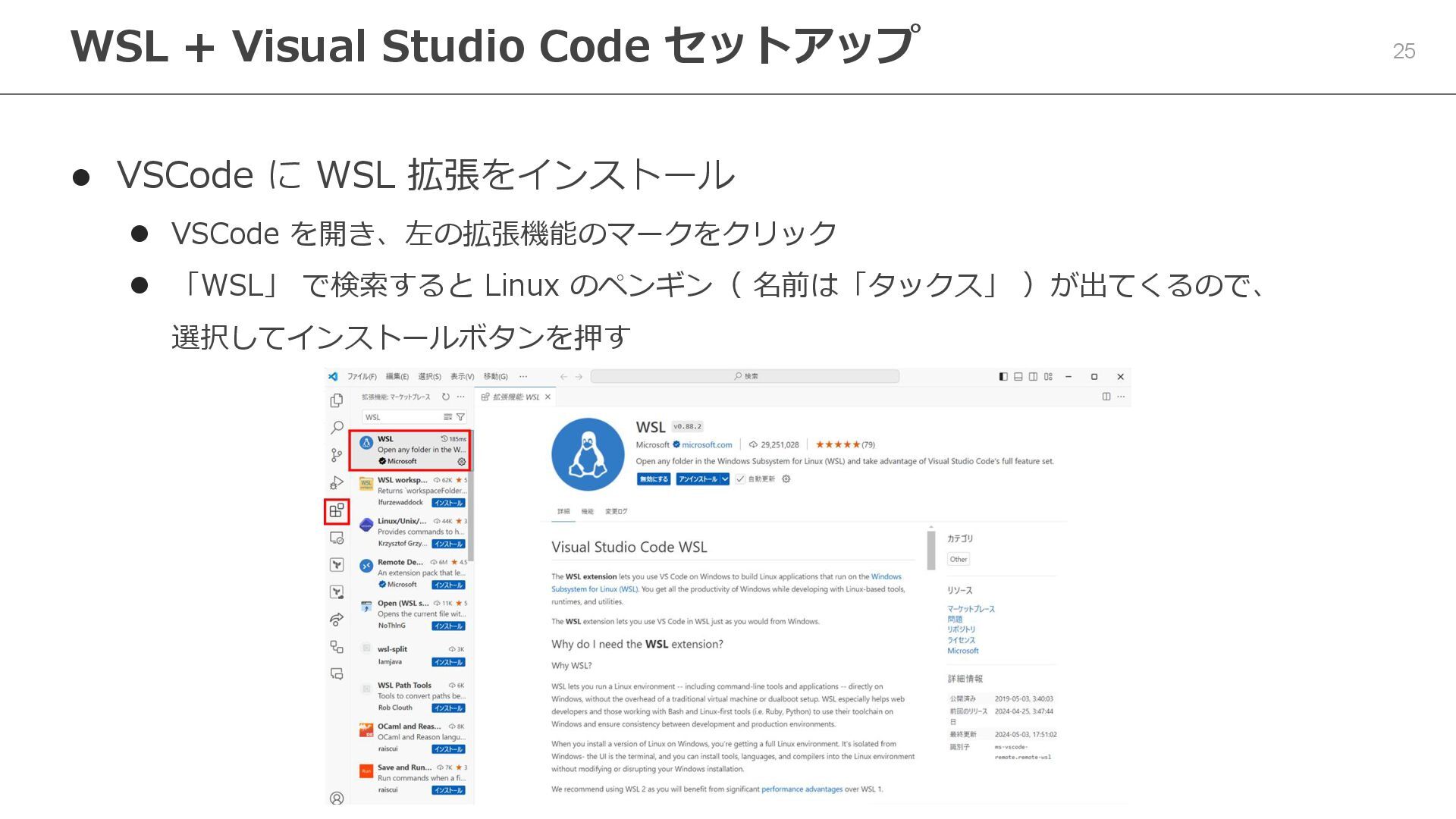
Task: Click the title bar 検索 command box
Action: tap(745, 376)
